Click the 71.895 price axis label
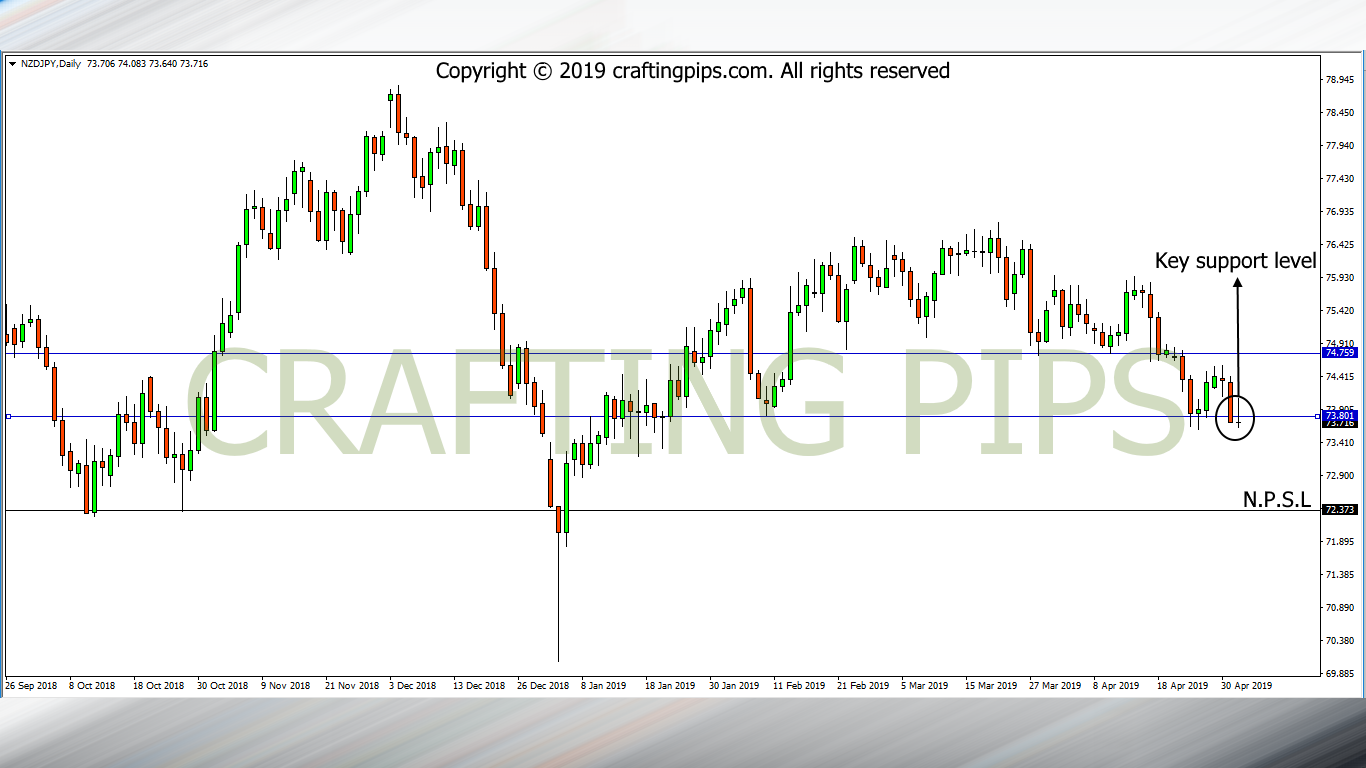This screenshot has height=768, width=1366. click(1340, 541)
